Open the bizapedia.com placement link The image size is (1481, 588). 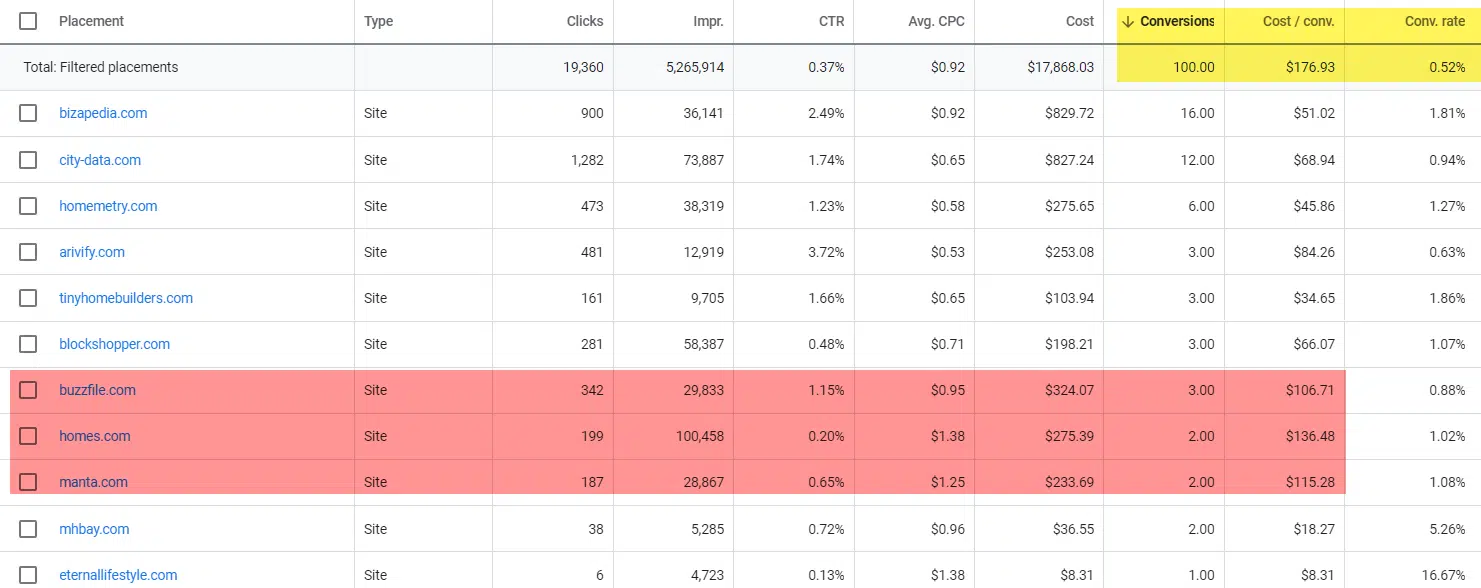point(103,113)
